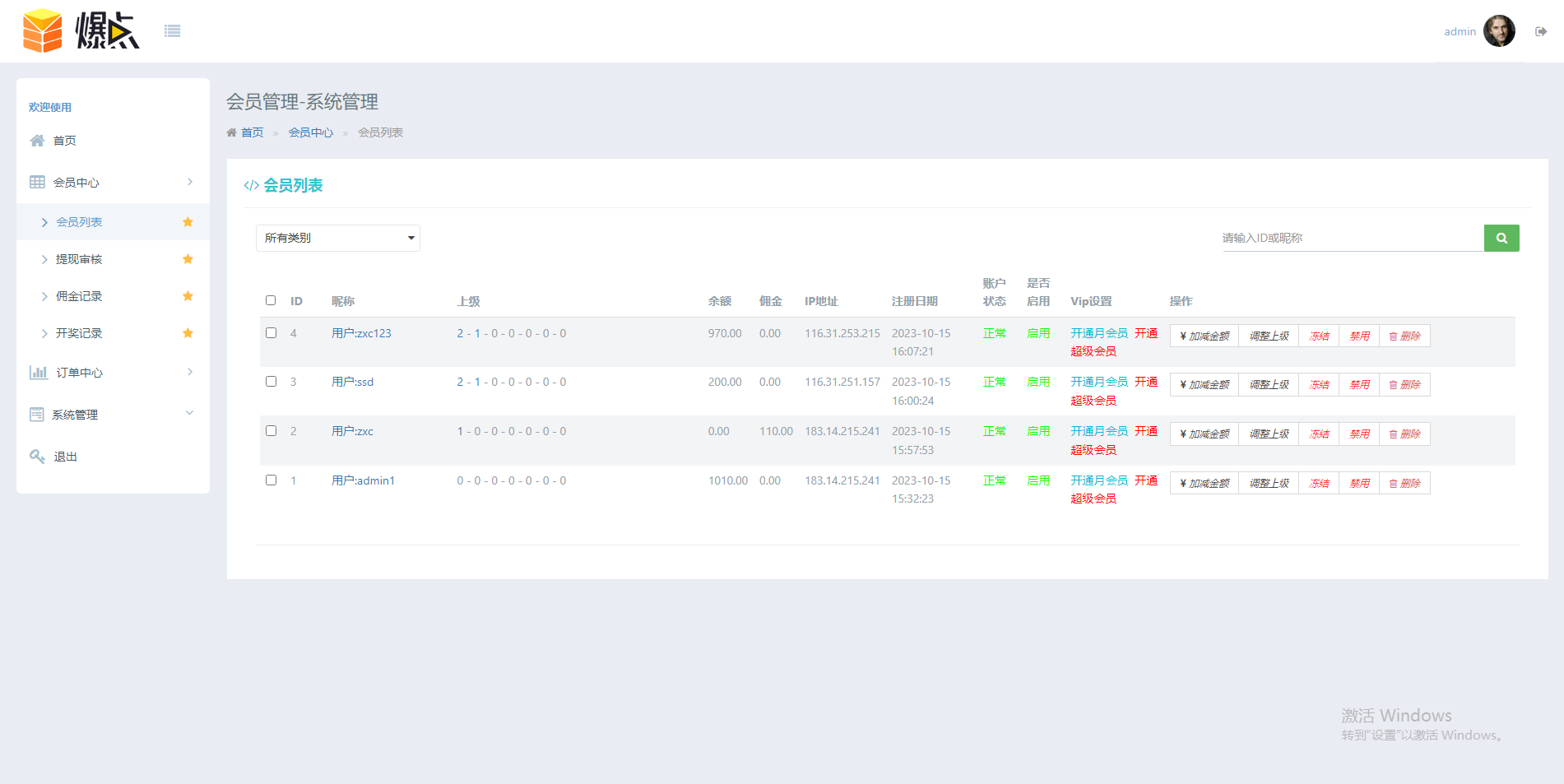The image size is (1564, 784).
Task: Delete user zxc123 with 删除
Action: 1404,336
